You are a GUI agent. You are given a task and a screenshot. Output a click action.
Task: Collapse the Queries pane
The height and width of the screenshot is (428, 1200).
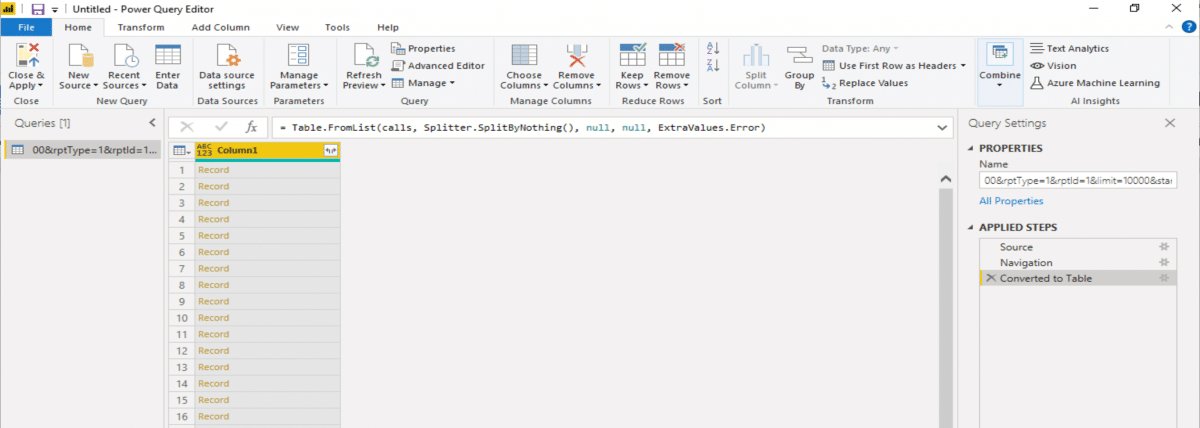pyautogui.click(x=152, y=123)
